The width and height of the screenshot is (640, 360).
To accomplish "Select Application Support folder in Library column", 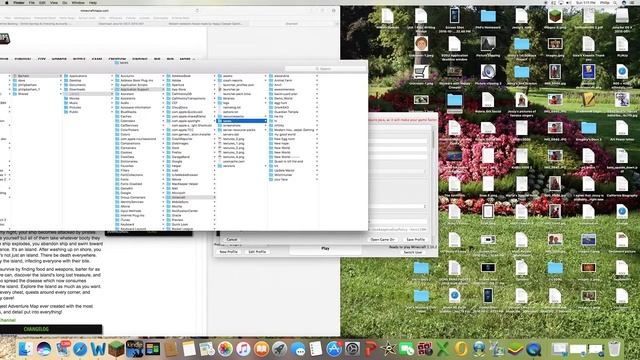I will pyautogui.click(x=139, y=89).
